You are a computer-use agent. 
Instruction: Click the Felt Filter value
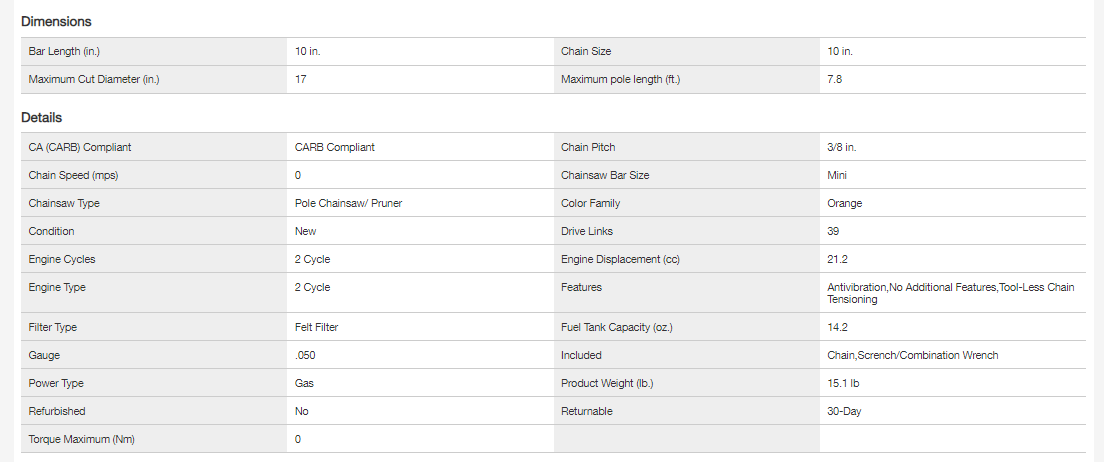click(323, 327)
